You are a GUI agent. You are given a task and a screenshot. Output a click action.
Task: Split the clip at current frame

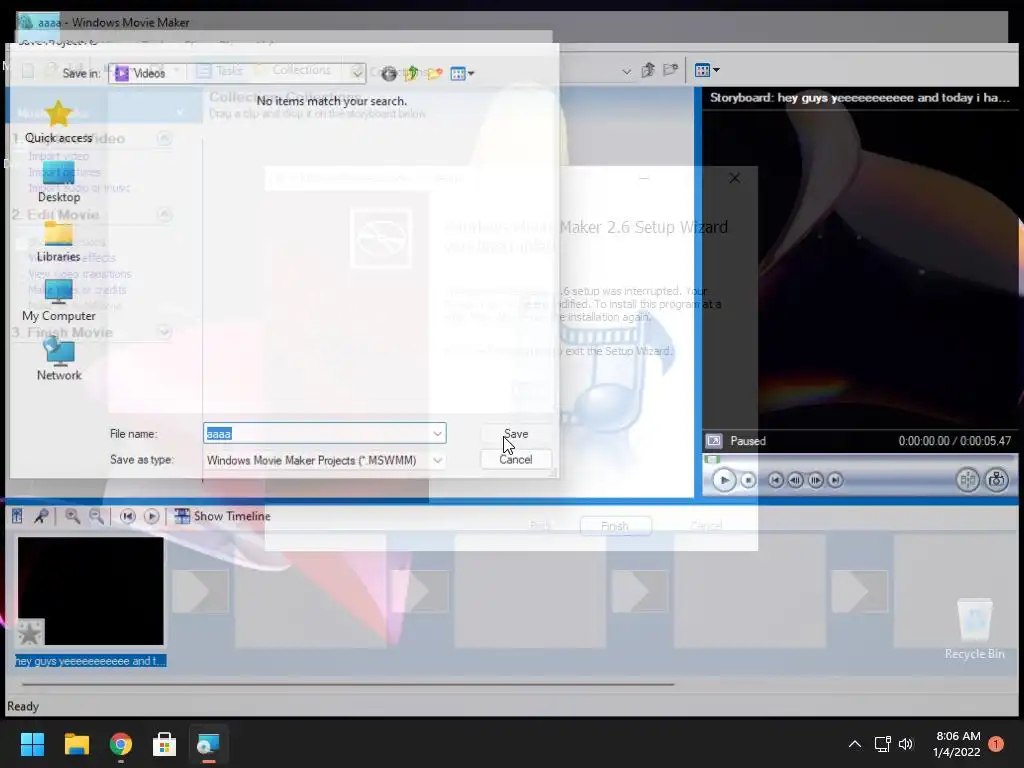tap(967, 480)
